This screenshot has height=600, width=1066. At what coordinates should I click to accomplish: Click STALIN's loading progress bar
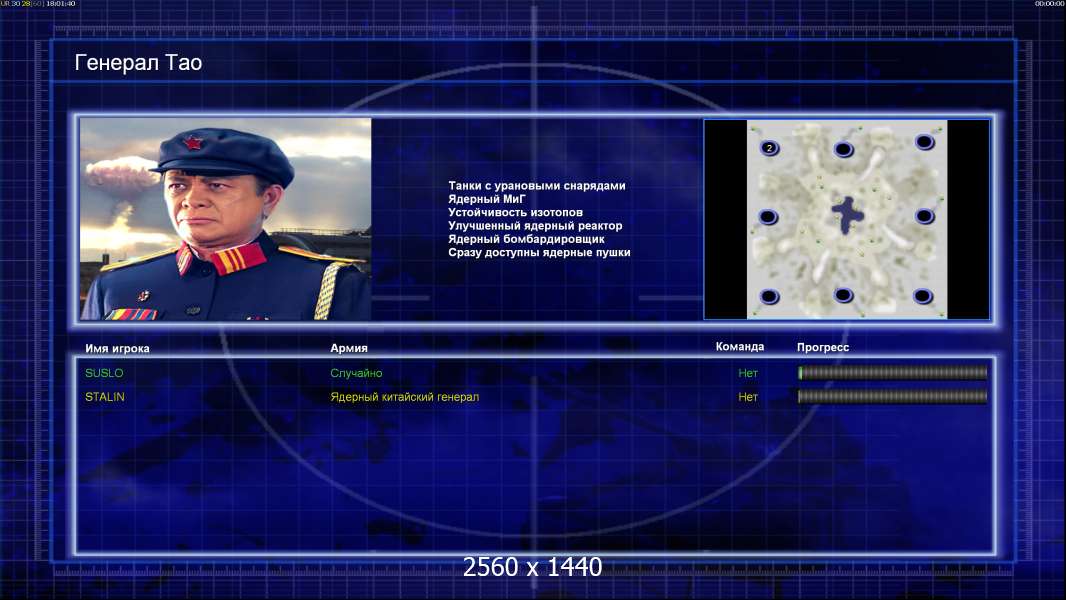(x=893, y=396)
